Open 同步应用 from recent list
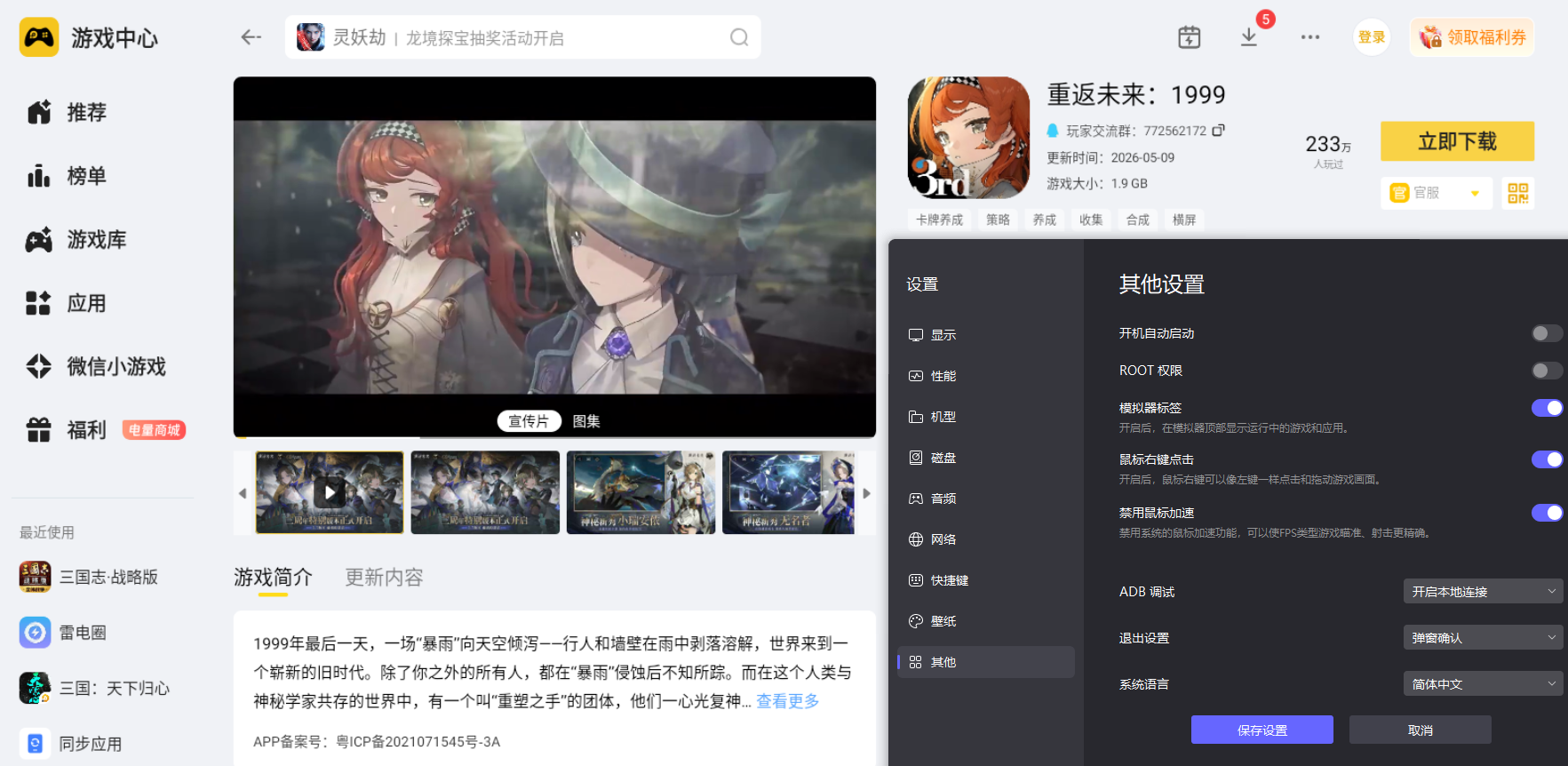 click(71, 744)
